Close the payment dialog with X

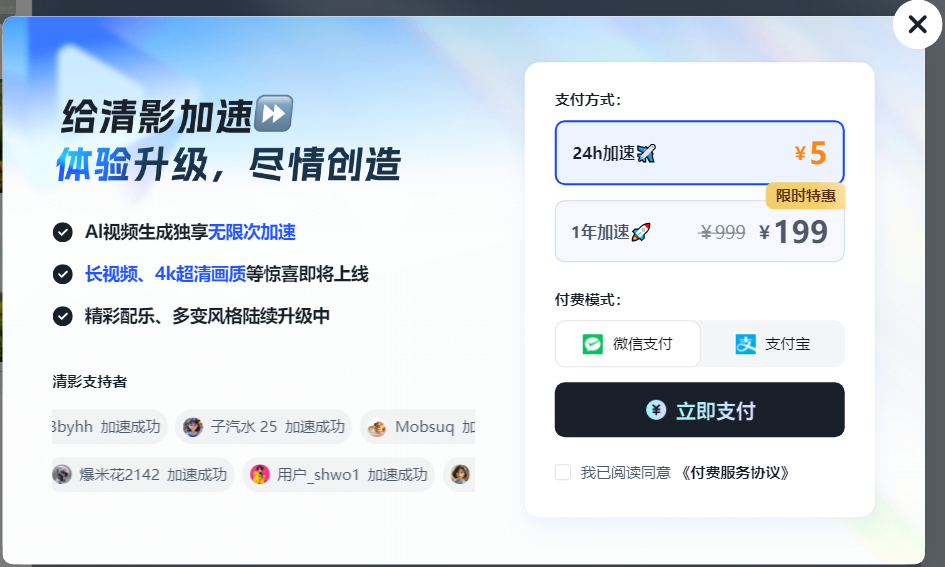(x=917, y=25)
